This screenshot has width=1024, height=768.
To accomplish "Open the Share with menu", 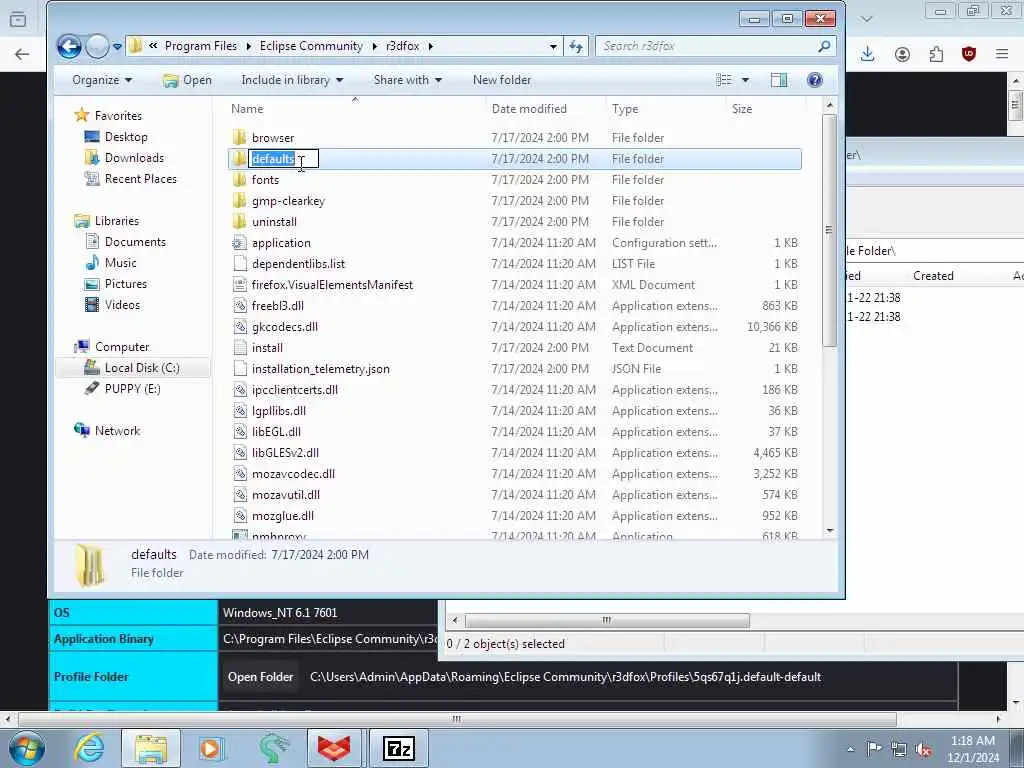I will click(408, 80).
